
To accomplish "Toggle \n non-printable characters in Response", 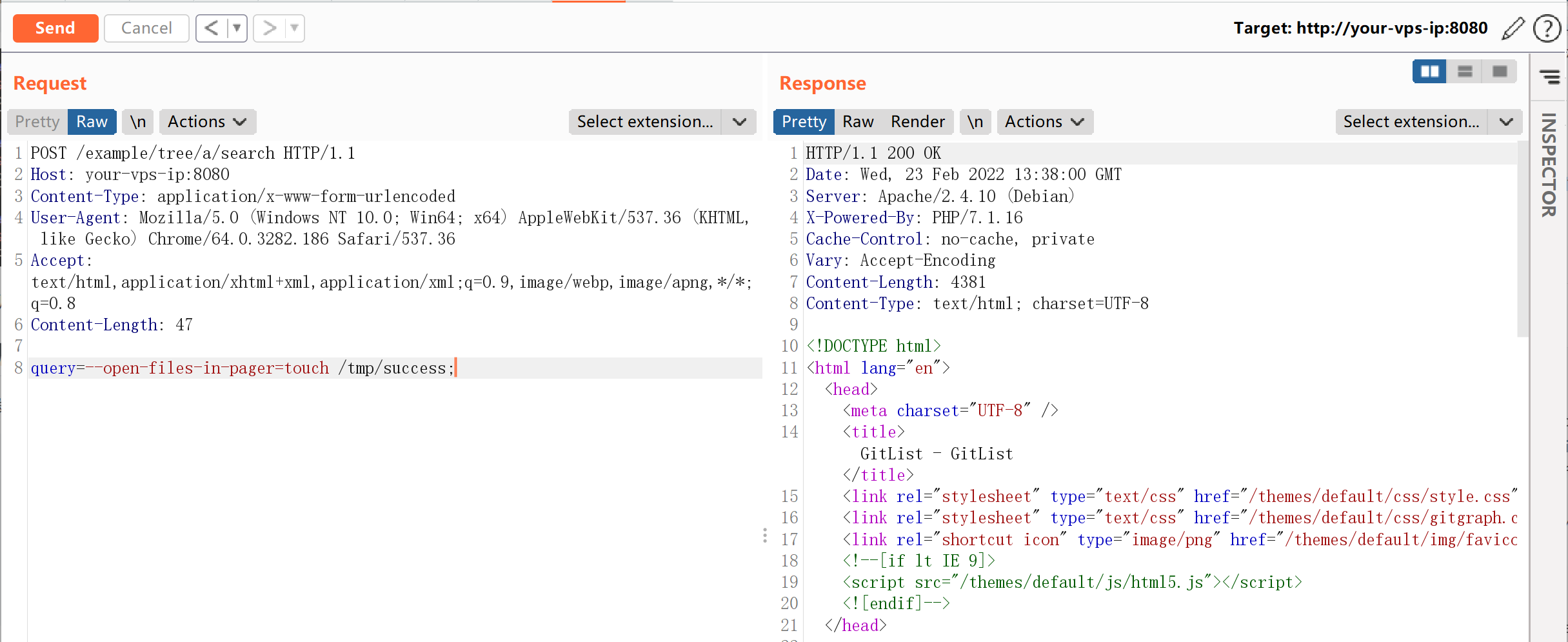I will tap(975, 122).
